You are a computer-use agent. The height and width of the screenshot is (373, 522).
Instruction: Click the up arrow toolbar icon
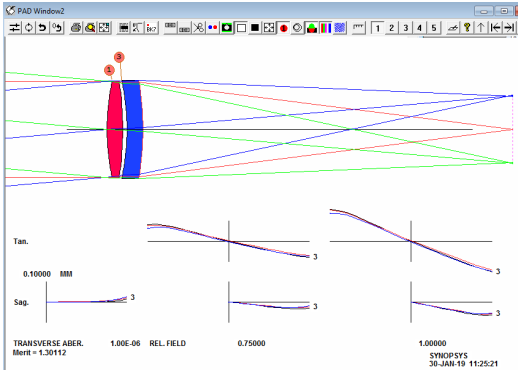coord(481,28)
